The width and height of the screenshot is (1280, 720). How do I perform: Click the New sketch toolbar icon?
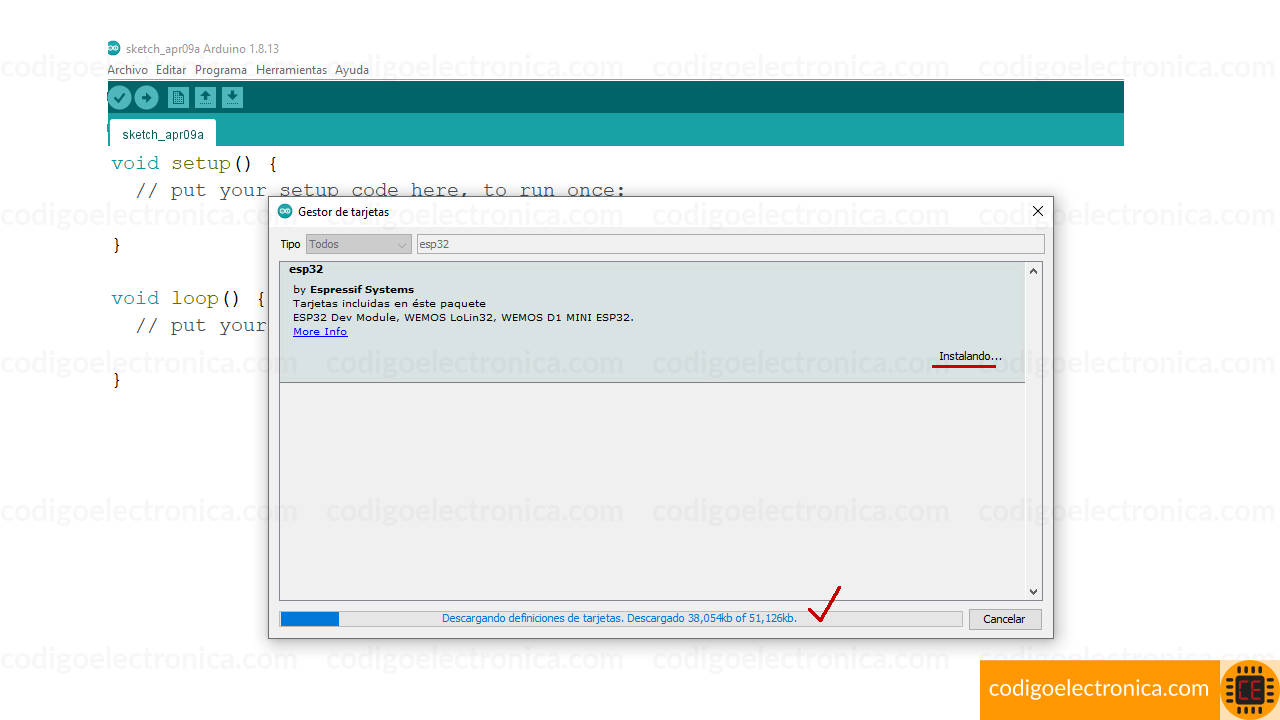pyautogui.click(x=178, y=97)
